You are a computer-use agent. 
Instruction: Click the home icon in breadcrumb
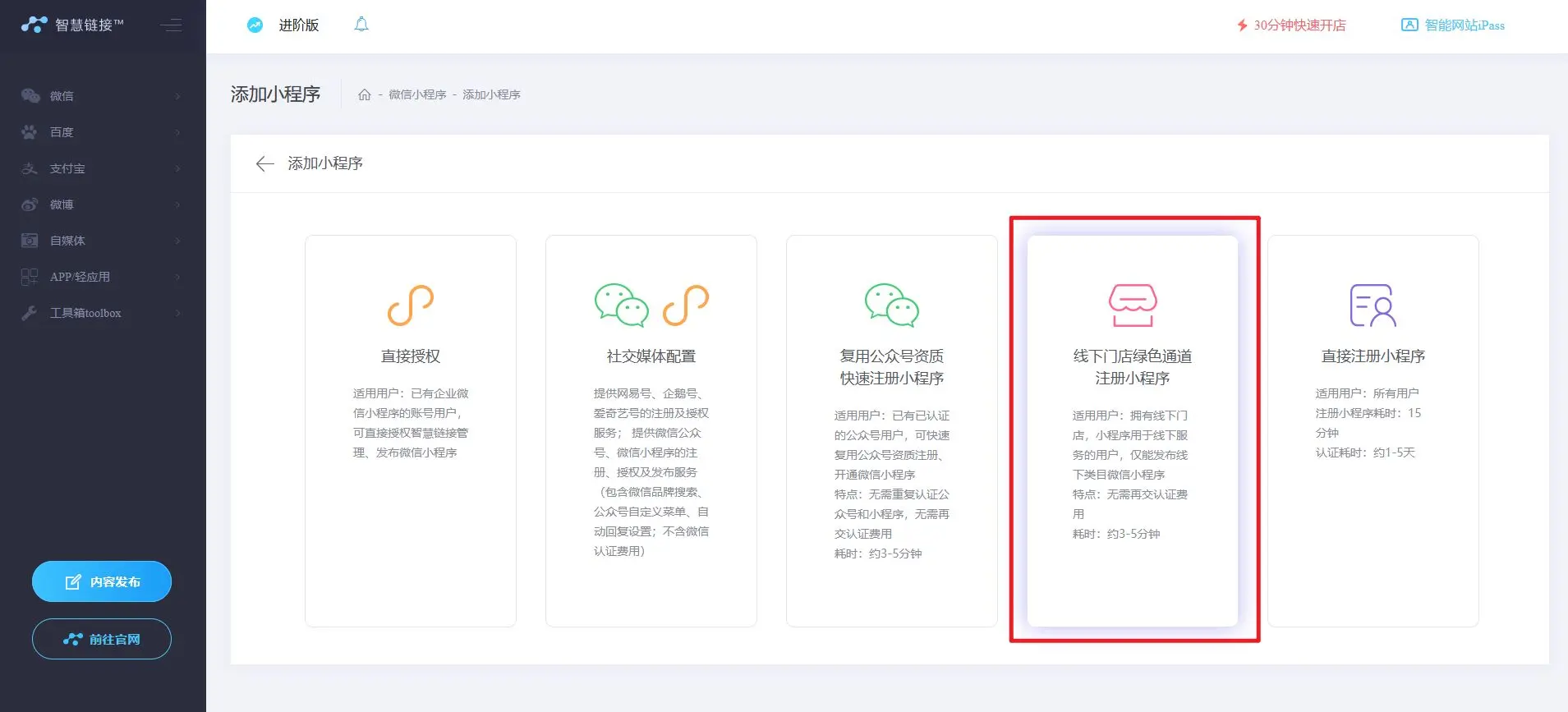(365, 95)
